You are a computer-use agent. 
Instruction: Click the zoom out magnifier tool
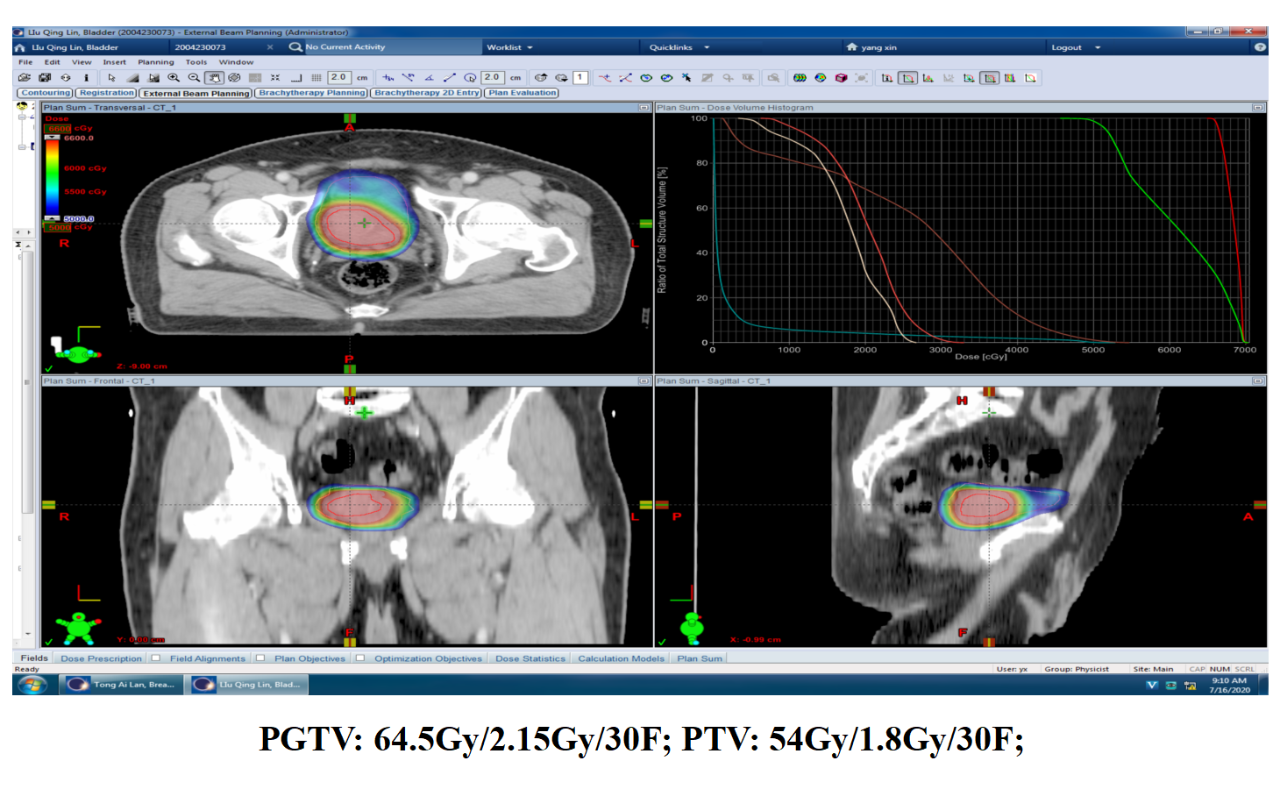click(193, 77)
